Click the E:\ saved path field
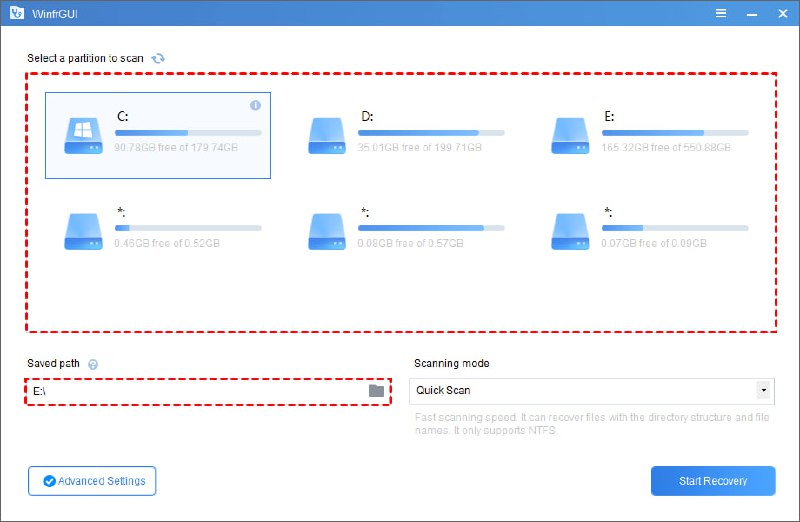The image size is (800, 522). (x=195, y=391)
